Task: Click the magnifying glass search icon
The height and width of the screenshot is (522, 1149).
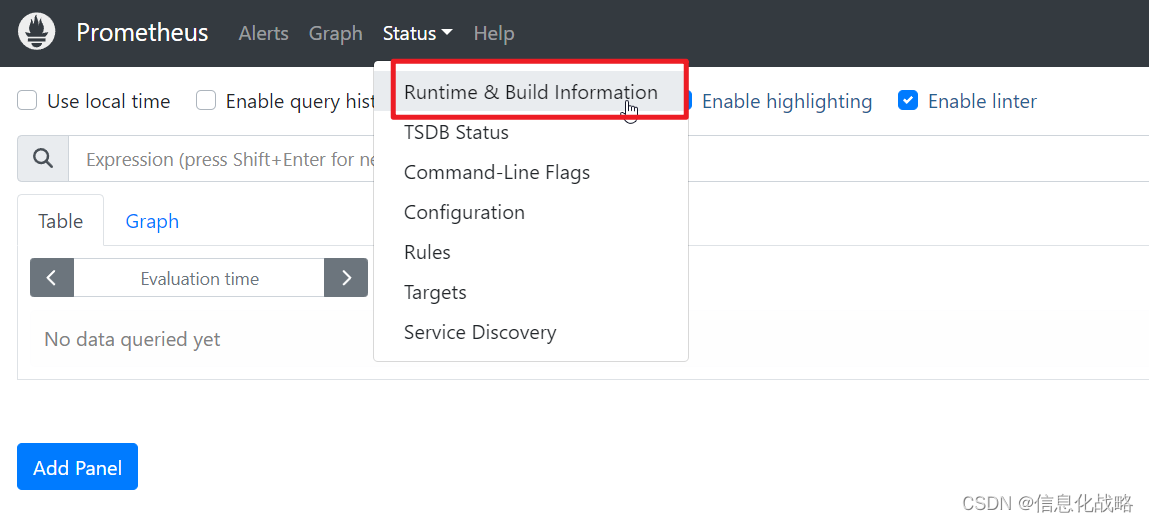Action: (x=43, y=158)
